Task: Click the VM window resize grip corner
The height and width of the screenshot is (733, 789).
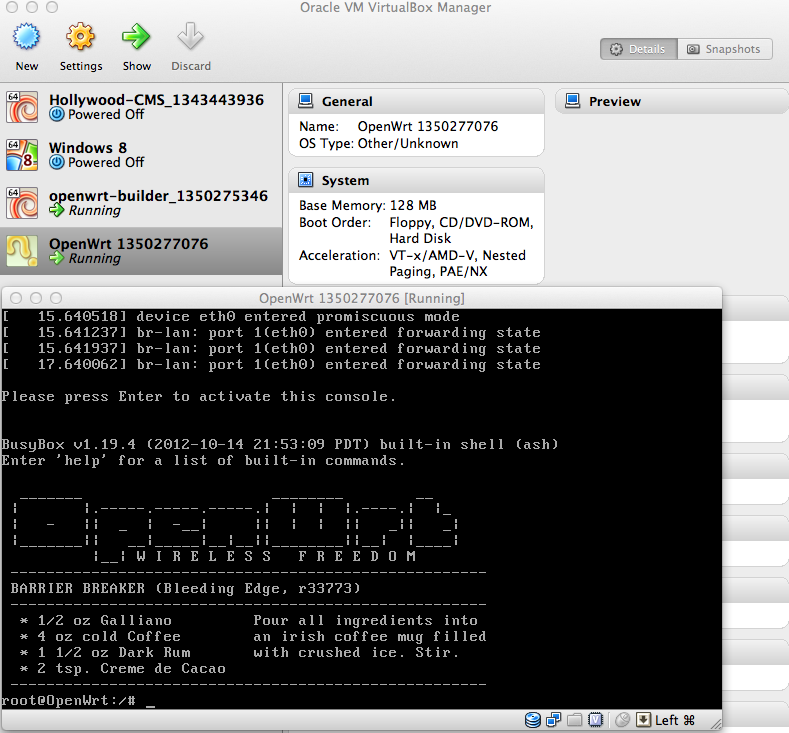Action: click(x=716, y=723)
